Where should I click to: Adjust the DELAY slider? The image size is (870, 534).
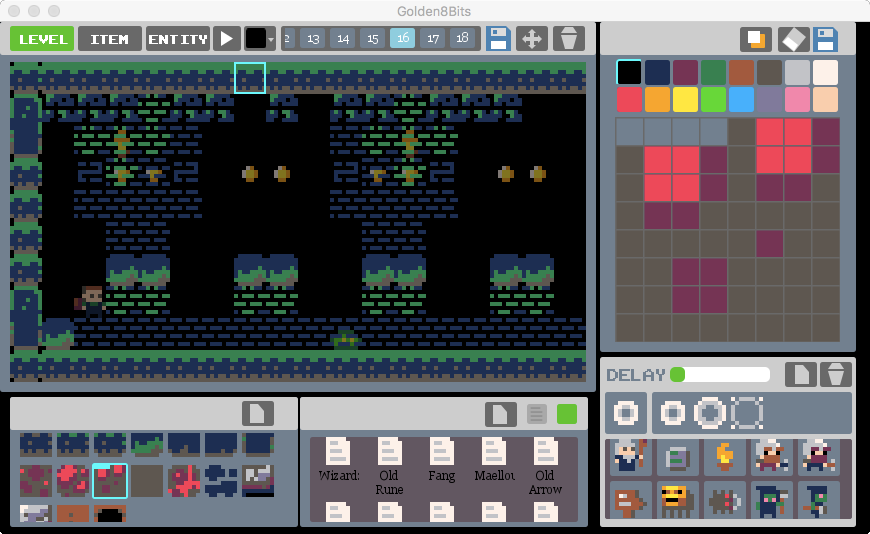(x=720, y=375)
